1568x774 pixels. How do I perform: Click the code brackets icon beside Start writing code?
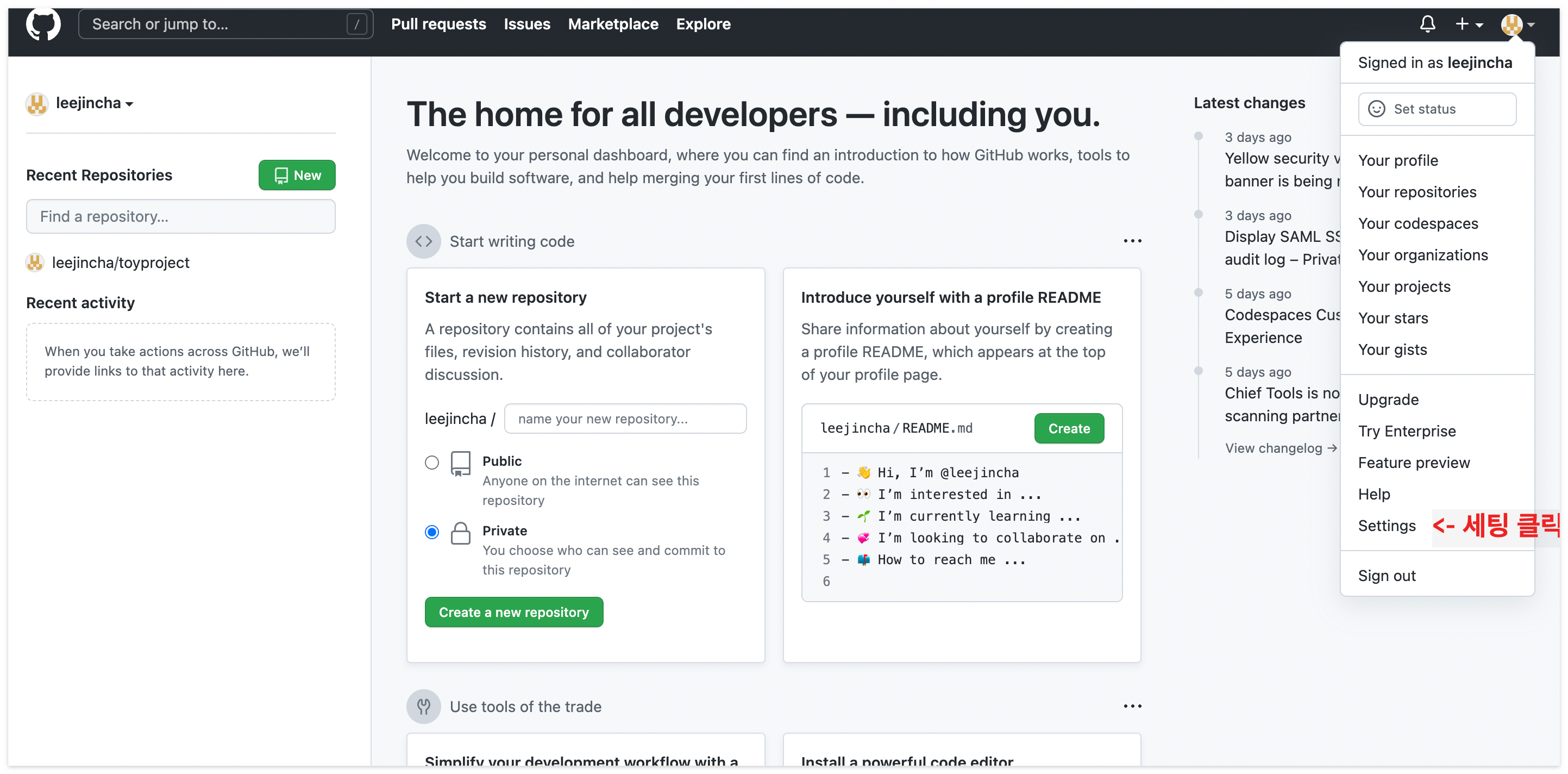(x=424, y=241)
